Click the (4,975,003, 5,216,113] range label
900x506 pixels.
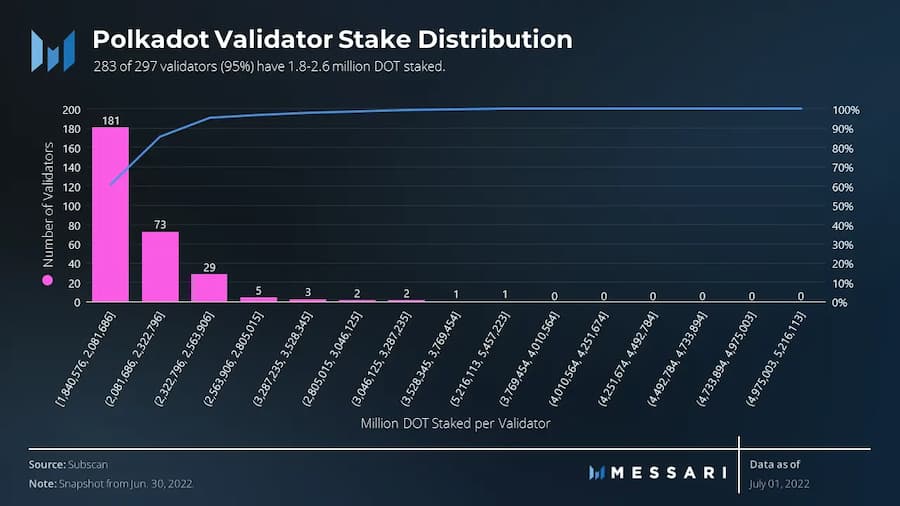775,359
